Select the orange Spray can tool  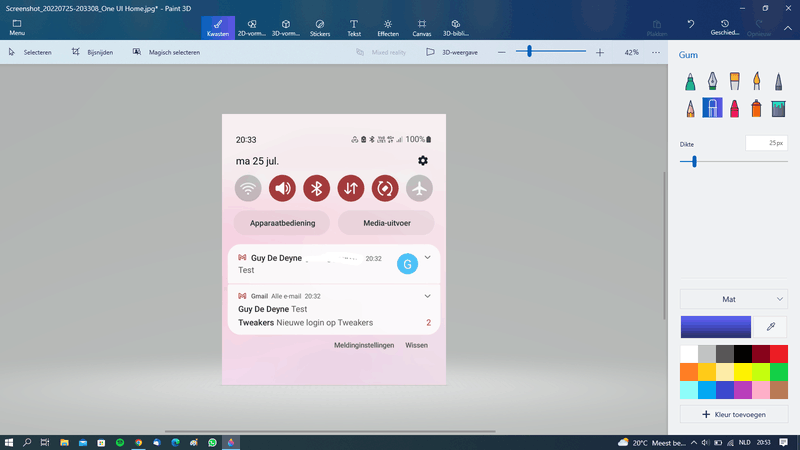pyautogui.click(x=756, y=108)
